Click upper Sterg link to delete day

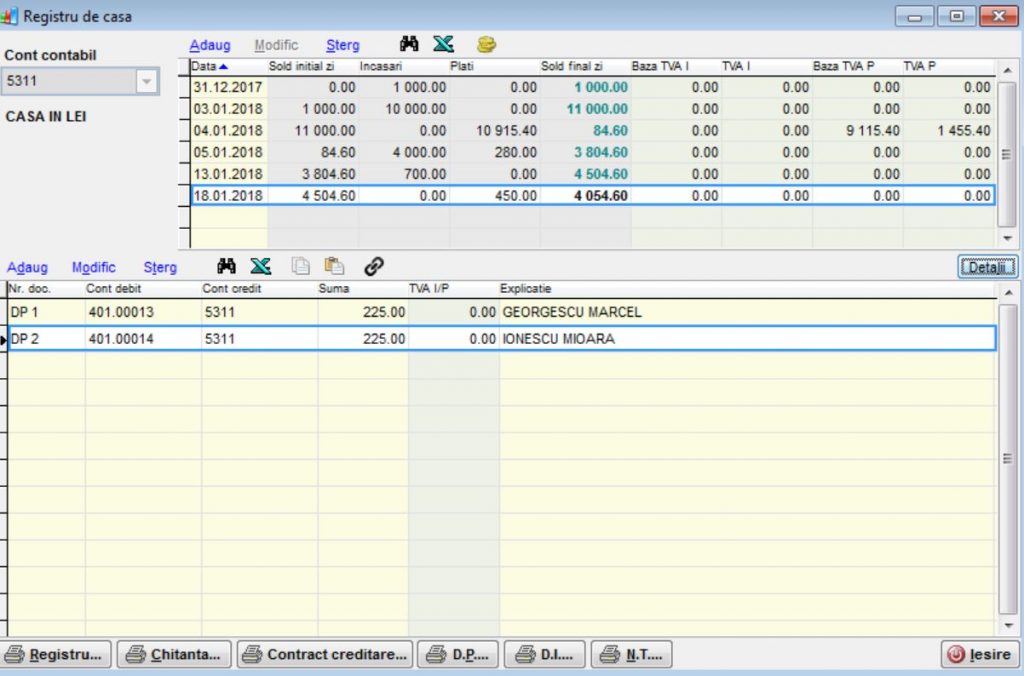pos(342,45)
